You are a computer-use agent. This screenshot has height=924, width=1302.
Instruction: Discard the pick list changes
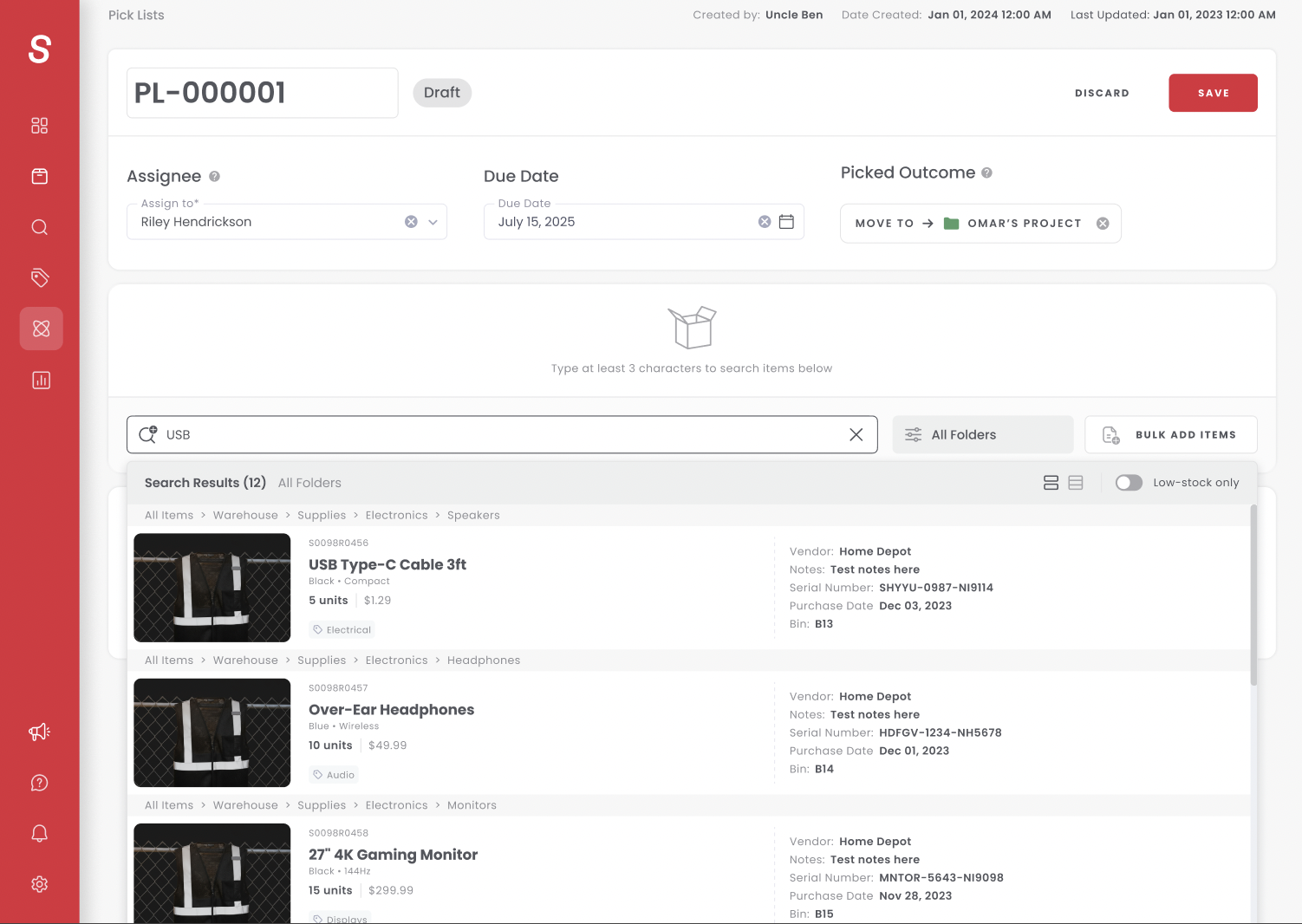(1102, 93)
